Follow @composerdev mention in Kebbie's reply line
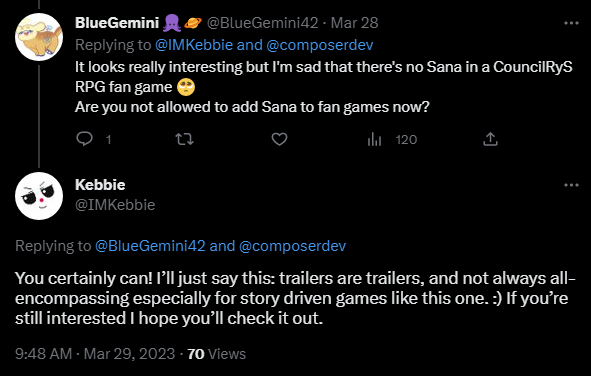 pos(292,246)
